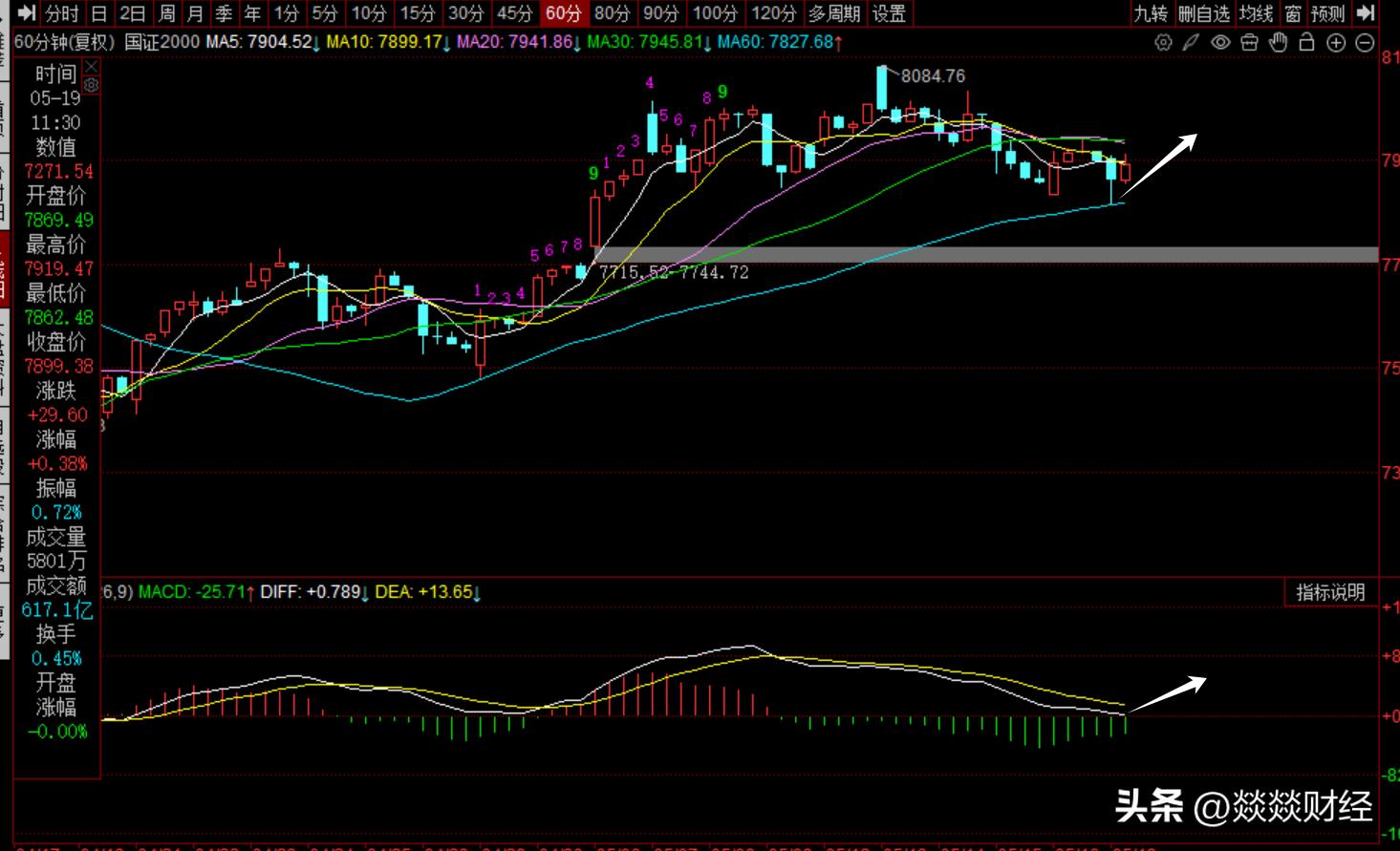Click the 九转 indicator button
Image resolution: width=1400 pixels, height=851 pixels.
[1151, 13]
